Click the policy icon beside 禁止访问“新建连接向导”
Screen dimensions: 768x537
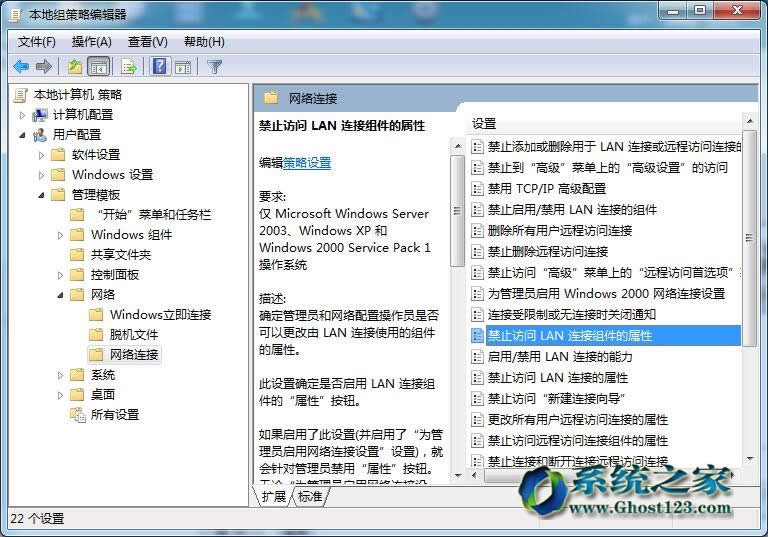(477, 398)
